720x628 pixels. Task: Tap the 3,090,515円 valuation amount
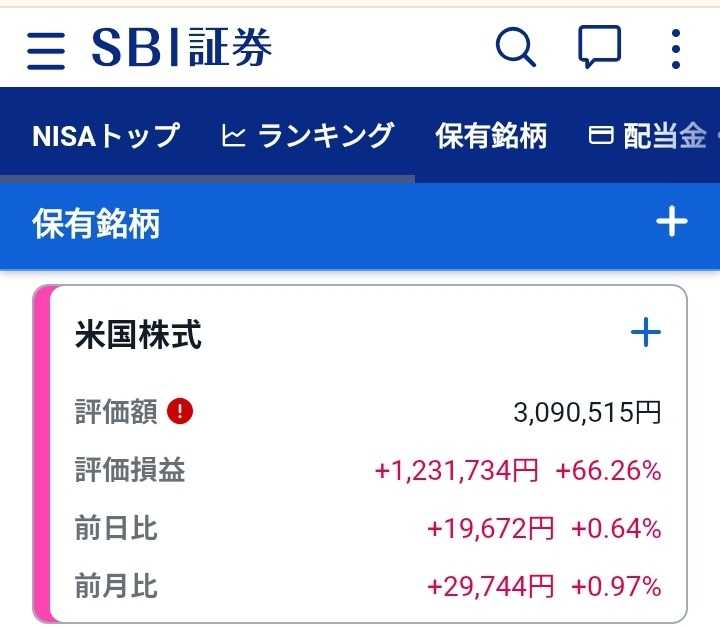[586, 412]
